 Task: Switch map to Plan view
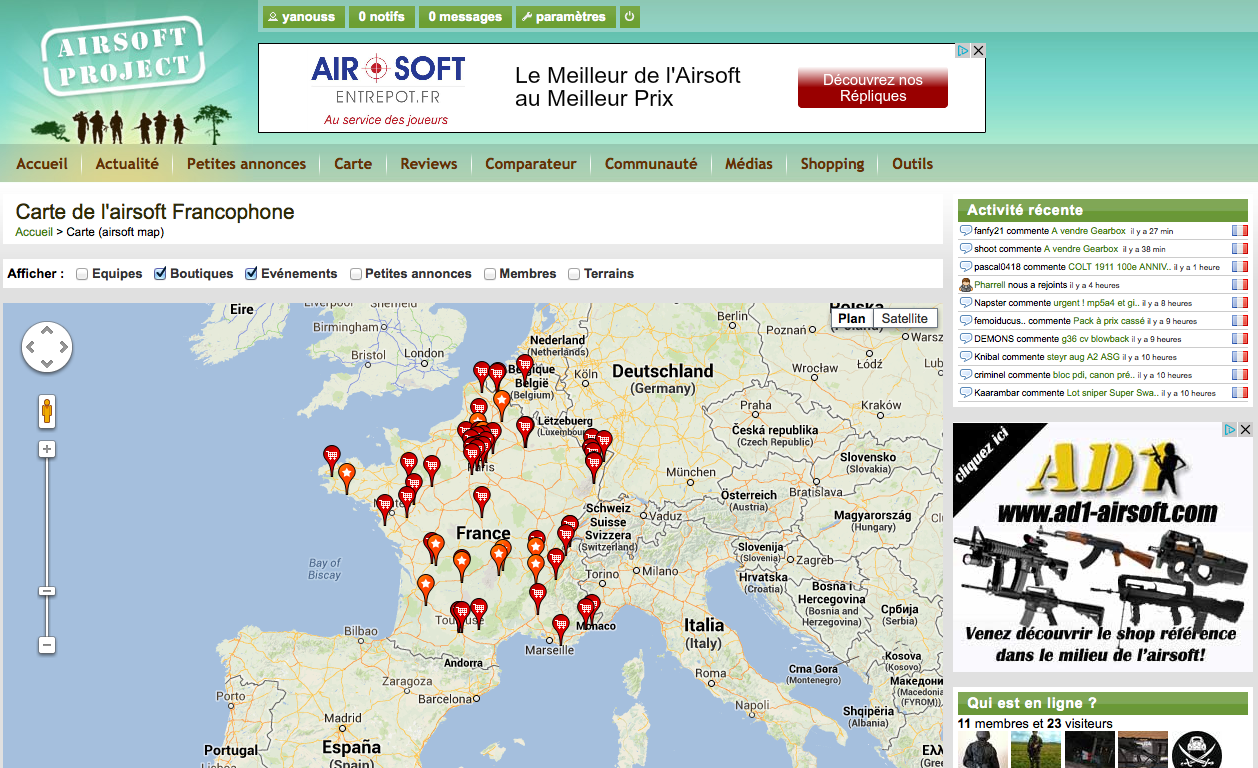pyautogui.click(x=852, y=318)
